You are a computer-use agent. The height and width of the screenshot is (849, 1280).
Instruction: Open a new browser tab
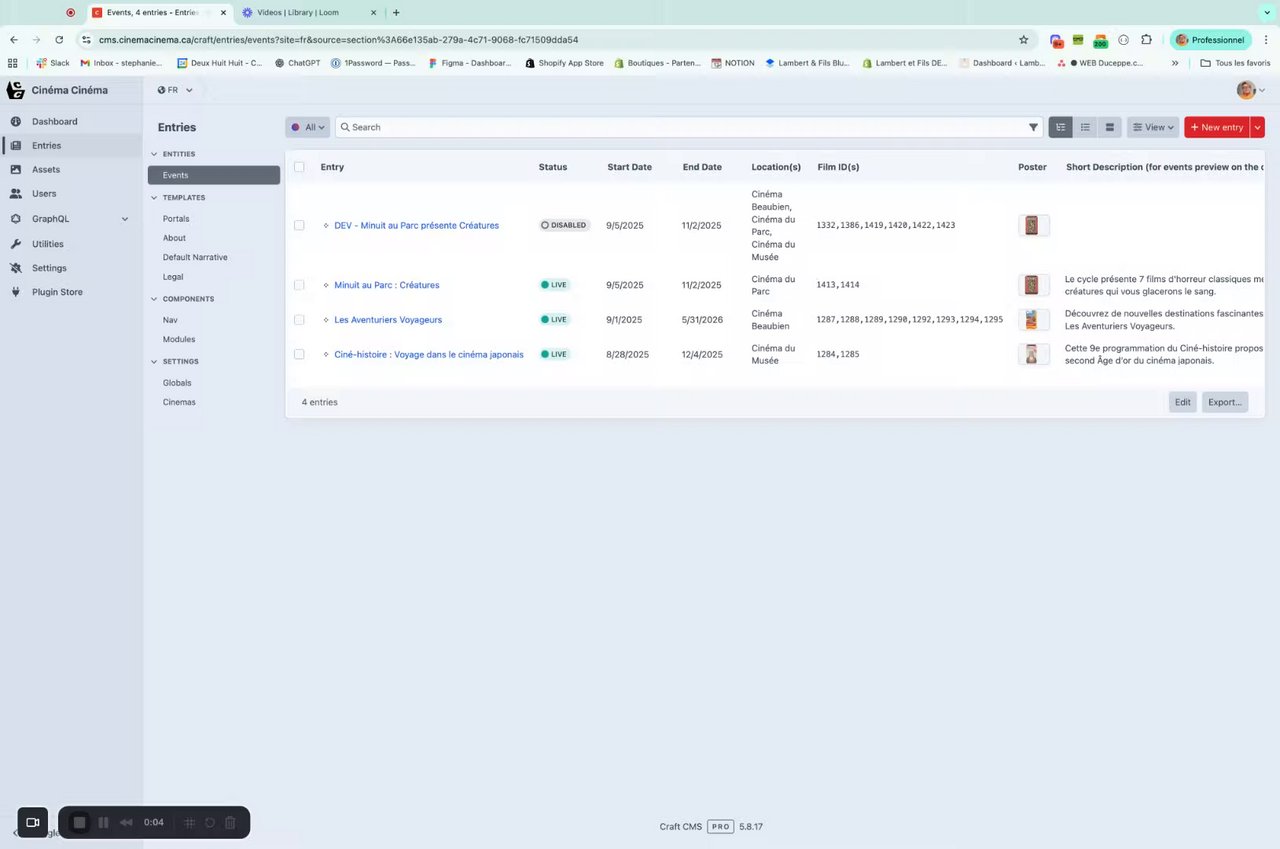click(x=396, y=13)
